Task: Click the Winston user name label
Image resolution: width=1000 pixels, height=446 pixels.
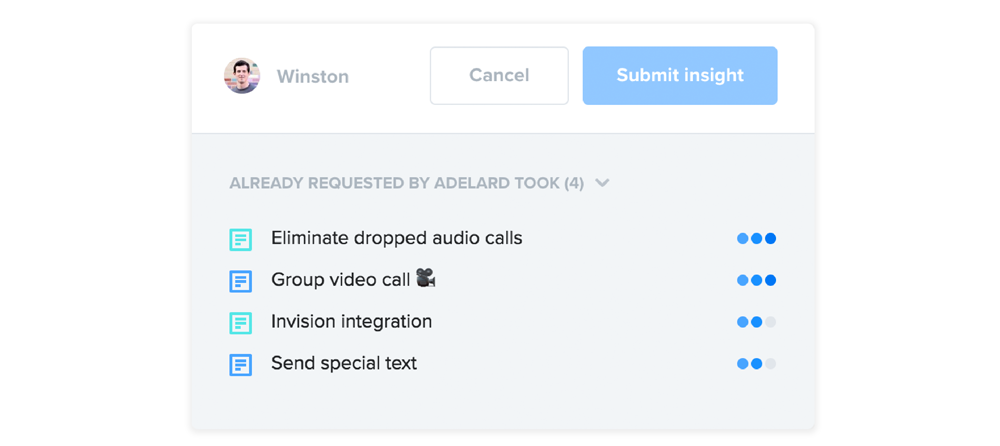Action: point(312,77)
